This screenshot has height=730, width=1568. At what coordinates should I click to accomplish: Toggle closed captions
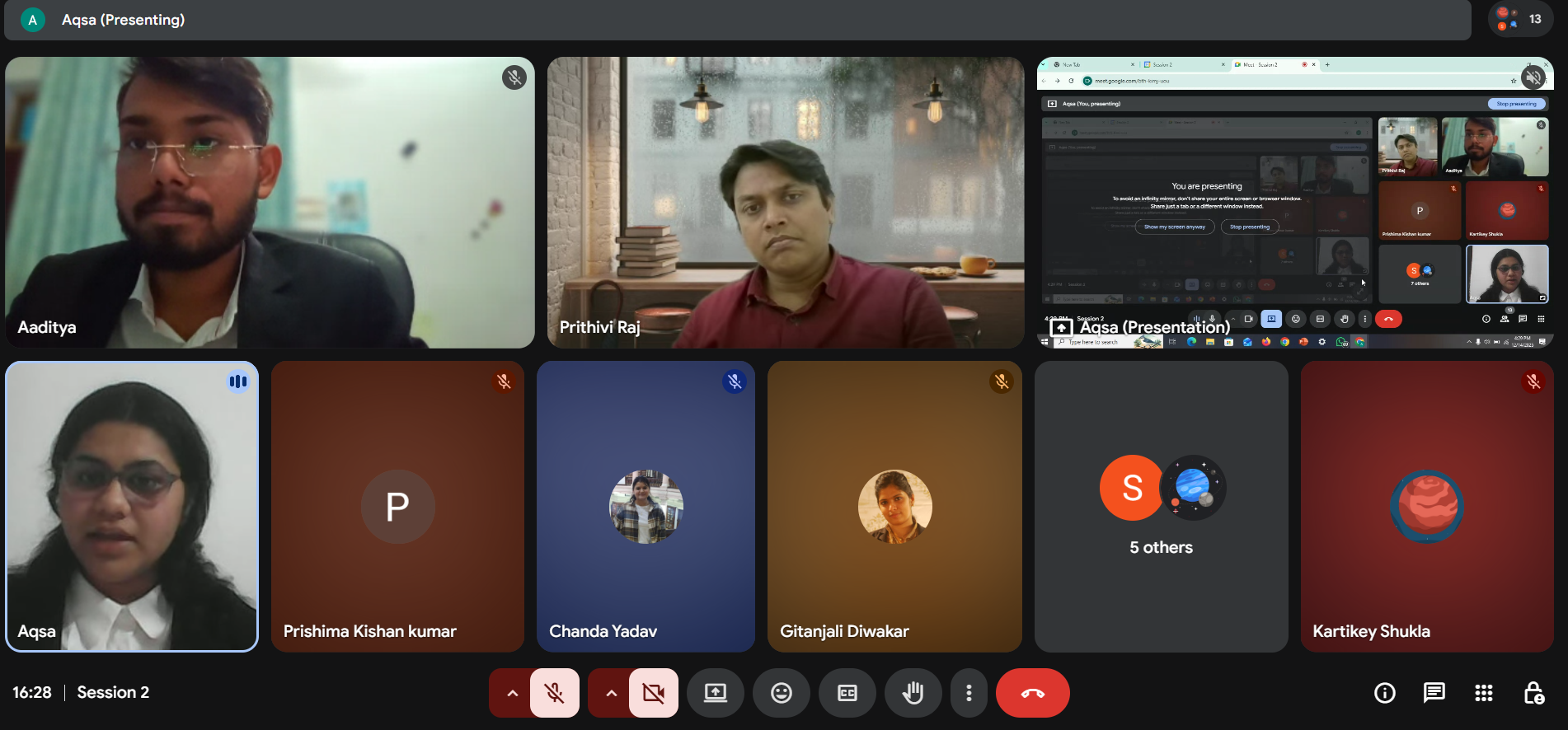tap(847, 693)
